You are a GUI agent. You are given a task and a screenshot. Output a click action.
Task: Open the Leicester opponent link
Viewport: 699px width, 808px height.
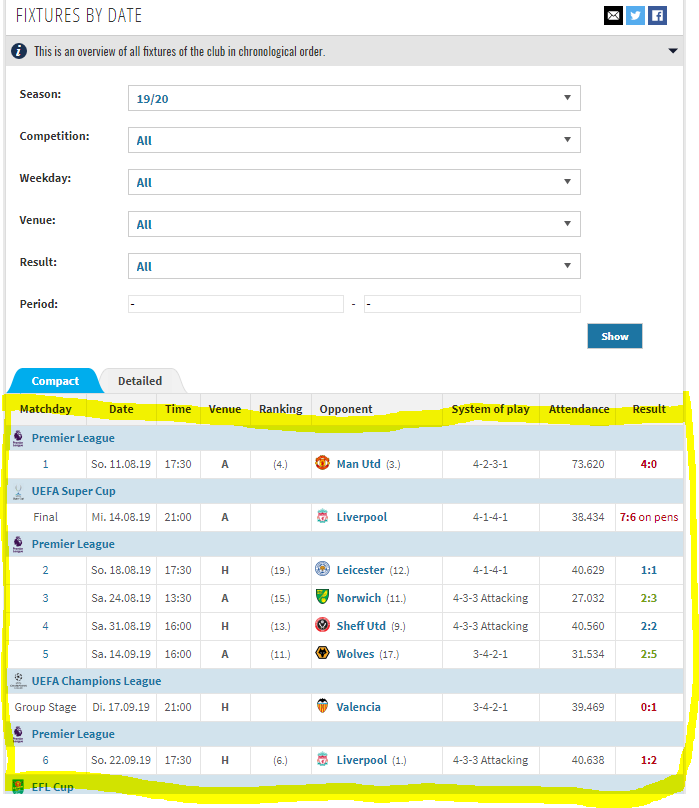[x=360, y=570]
